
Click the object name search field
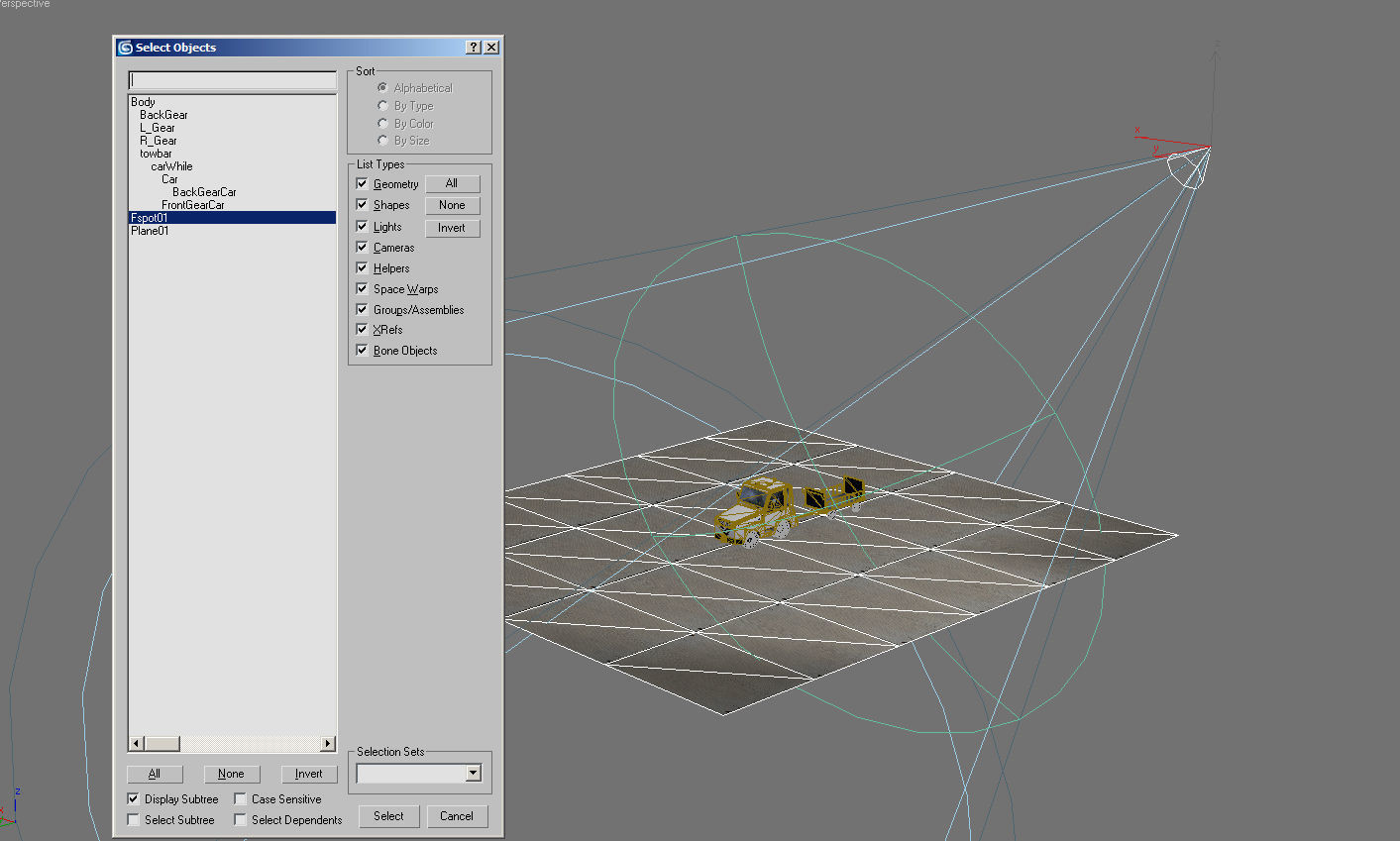tap(233, 80)
